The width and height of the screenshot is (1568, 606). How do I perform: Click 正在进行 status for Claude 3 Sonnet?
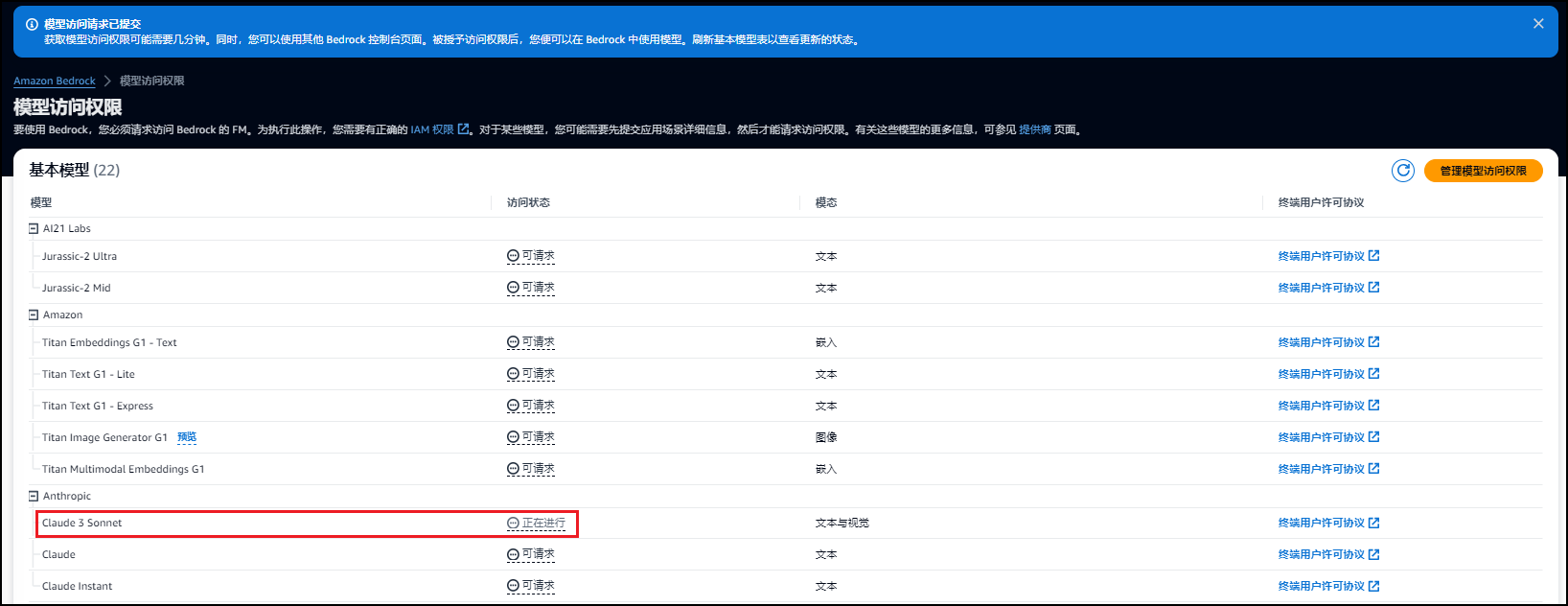click(537, 523)
